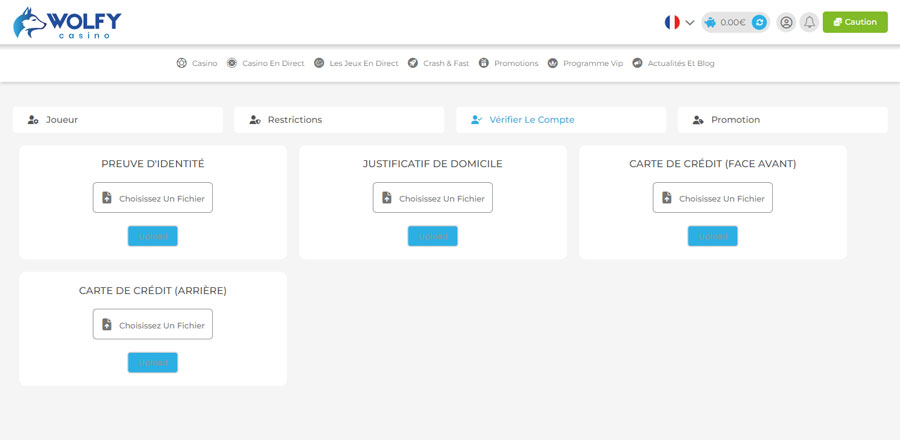This screenshot has width=900, height=440.
Task: Open the notifications bell
Action: click(809, 22)
